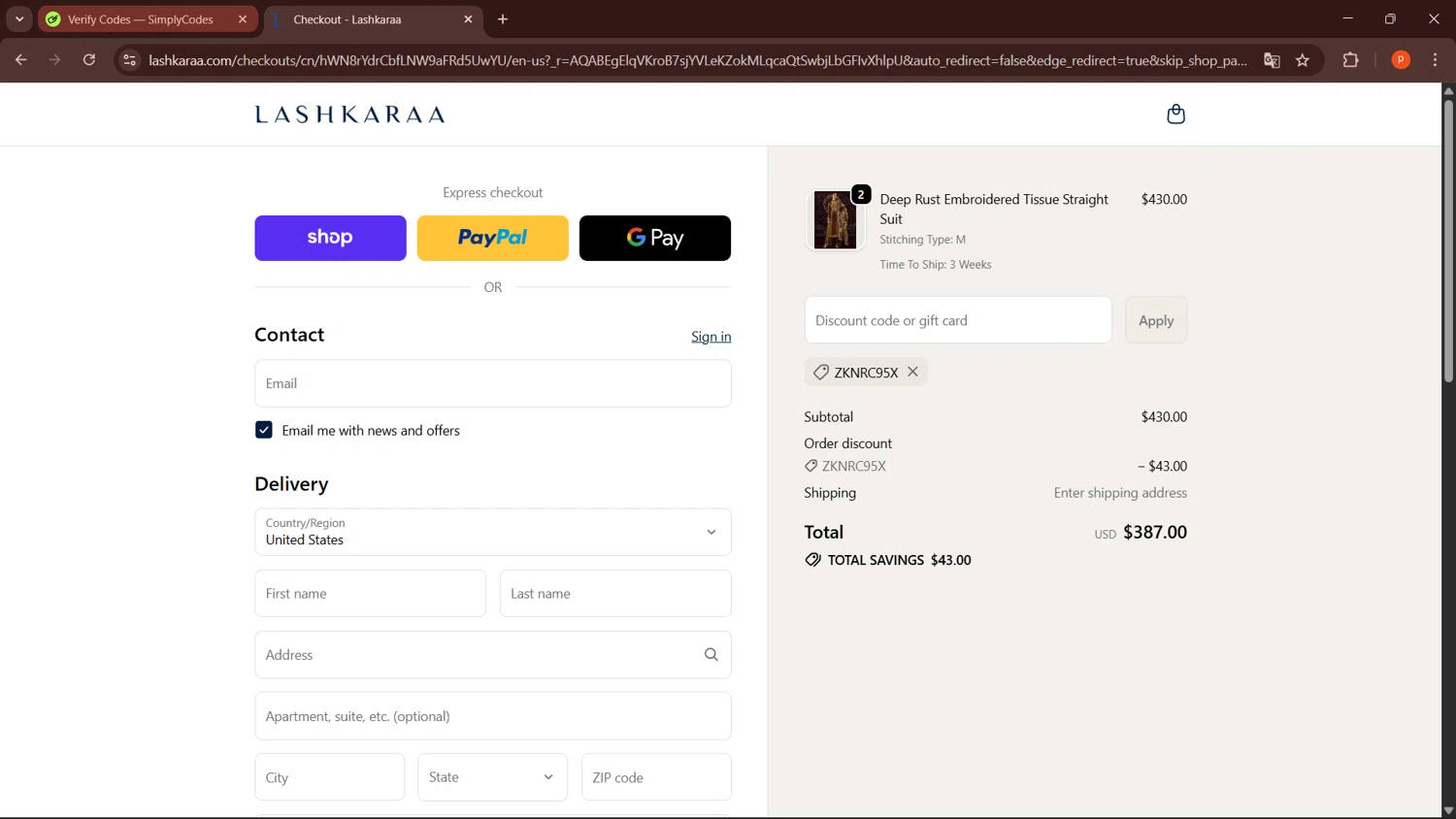Focus the Apartment, suite field
1456x819 pixels.
coord(493,716)
